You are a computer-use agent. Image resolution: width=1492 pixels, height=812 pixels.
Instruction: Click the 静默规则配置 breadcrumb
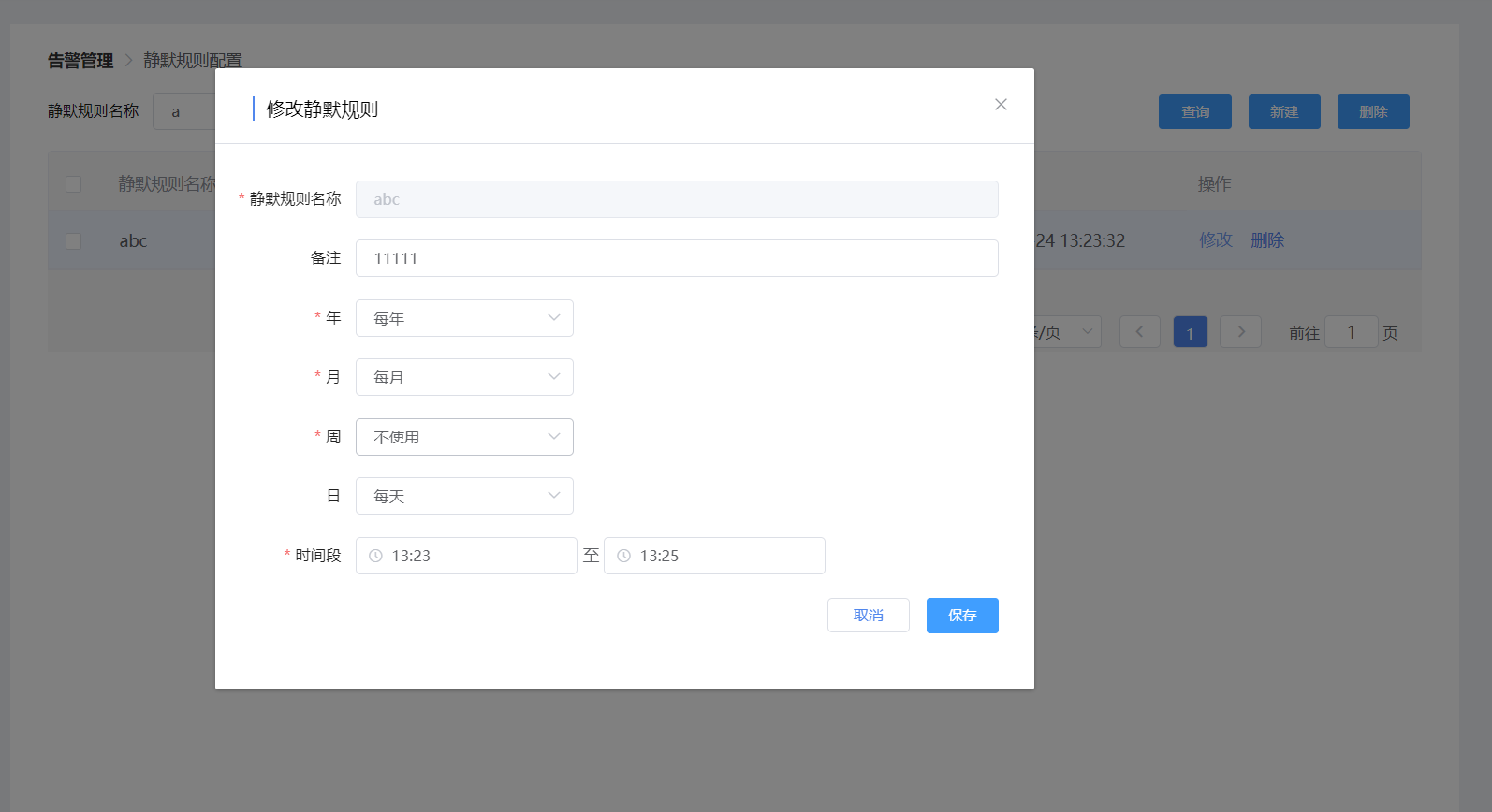[x=193, y=61]
